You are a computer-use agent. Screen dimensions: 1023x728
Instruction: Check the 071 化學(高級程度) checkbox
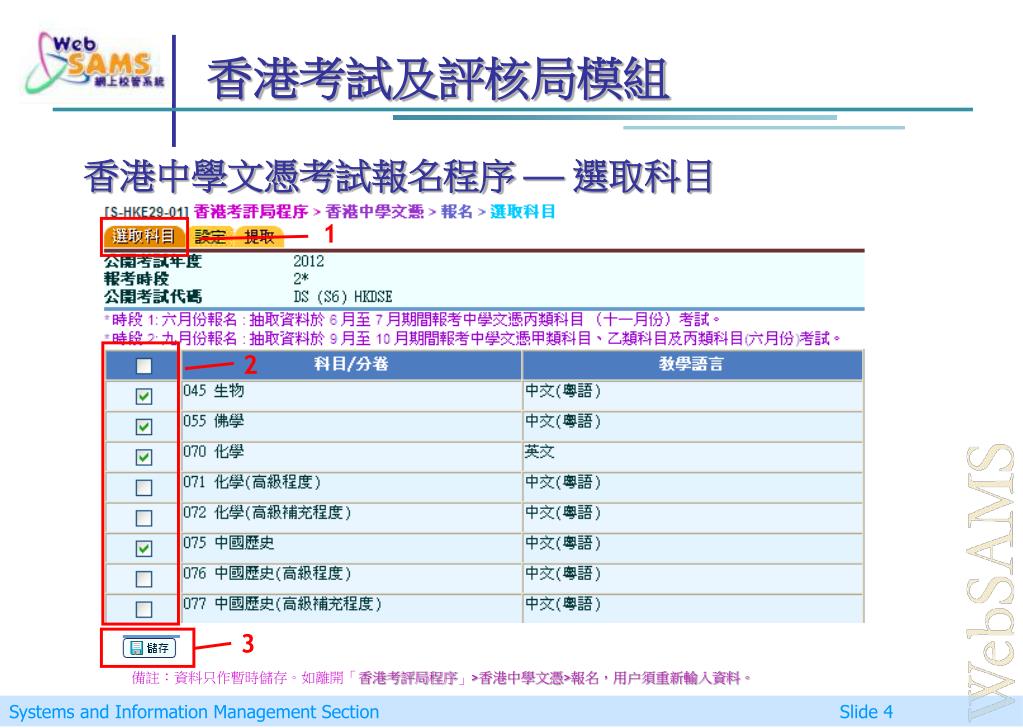tap(144, 487)
